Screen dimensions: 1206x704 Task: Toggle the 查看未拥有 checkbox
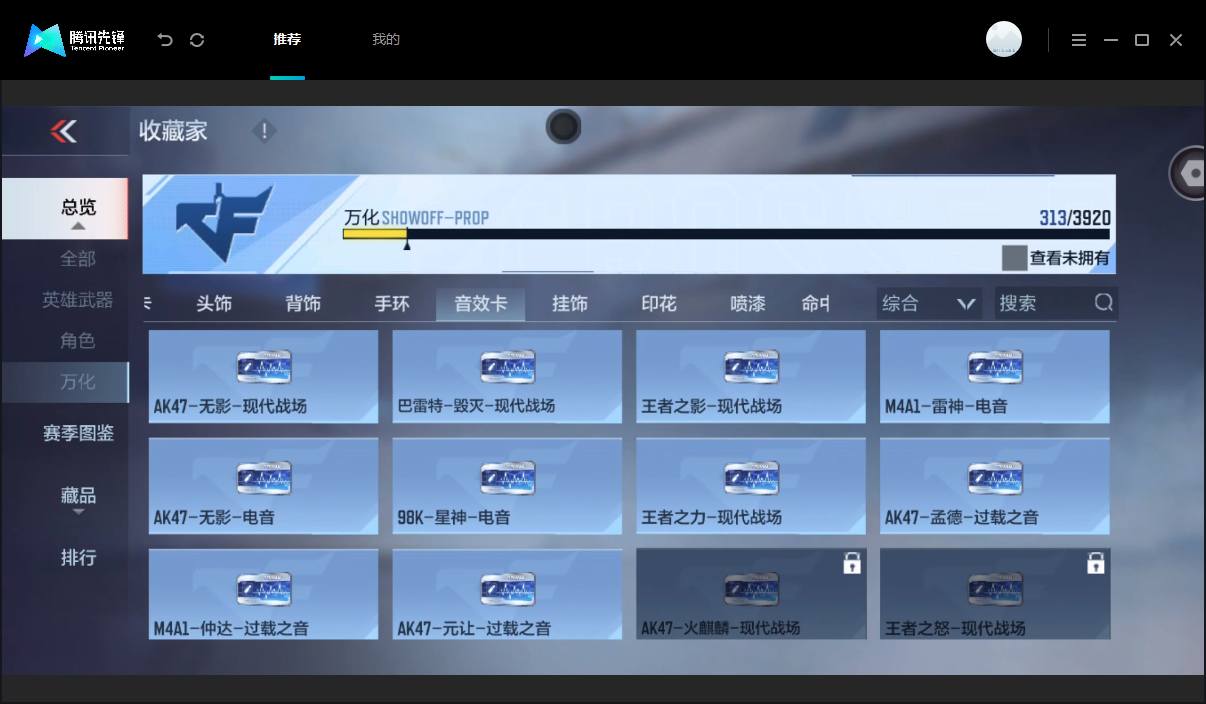coord(1014,258)
